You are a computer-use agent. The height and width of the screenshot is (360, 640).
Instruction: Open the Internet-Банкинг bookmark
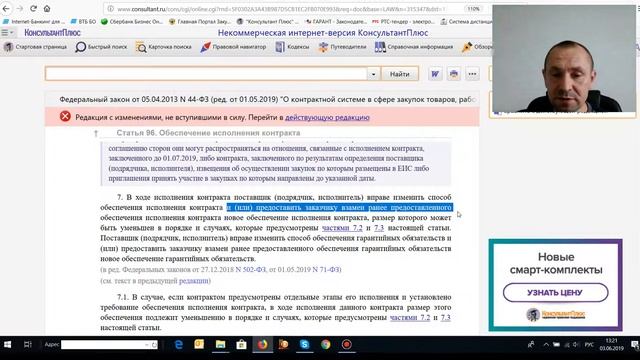click(x=33, y=21)
